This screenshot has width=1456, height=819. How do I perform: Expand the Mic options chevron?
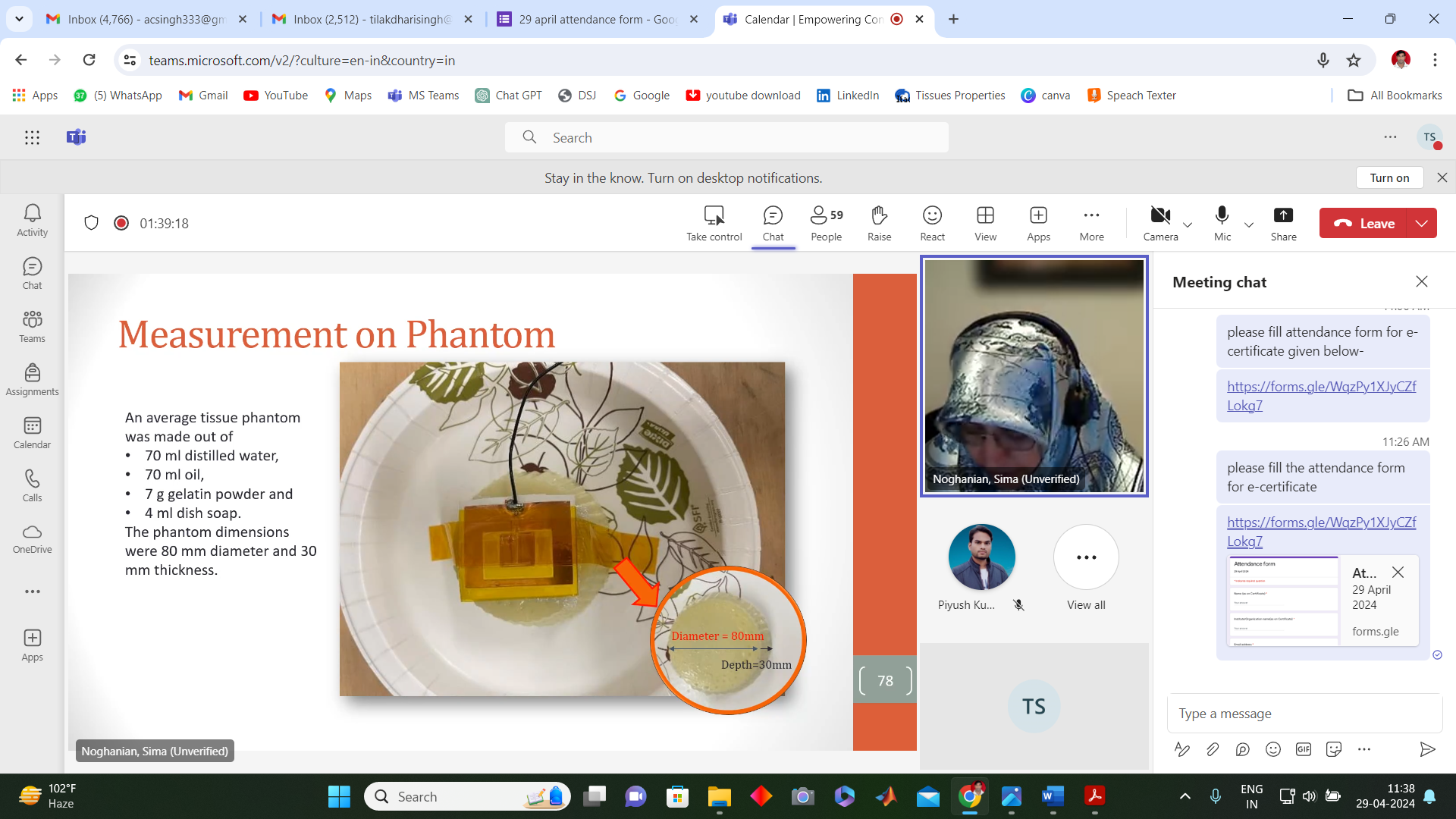click(x=1249, y=224)
